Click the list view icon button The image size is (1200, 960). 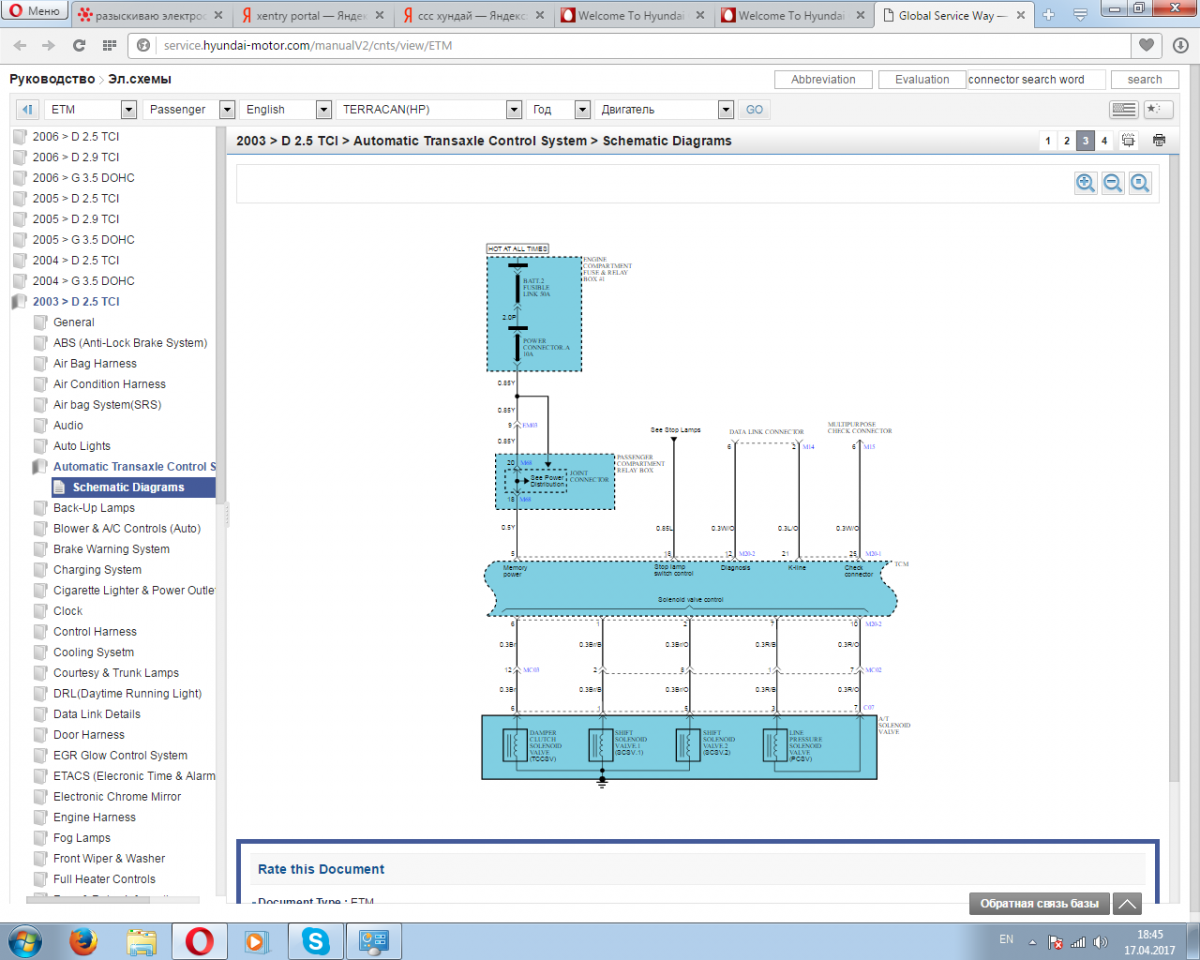coord(1124,109)
